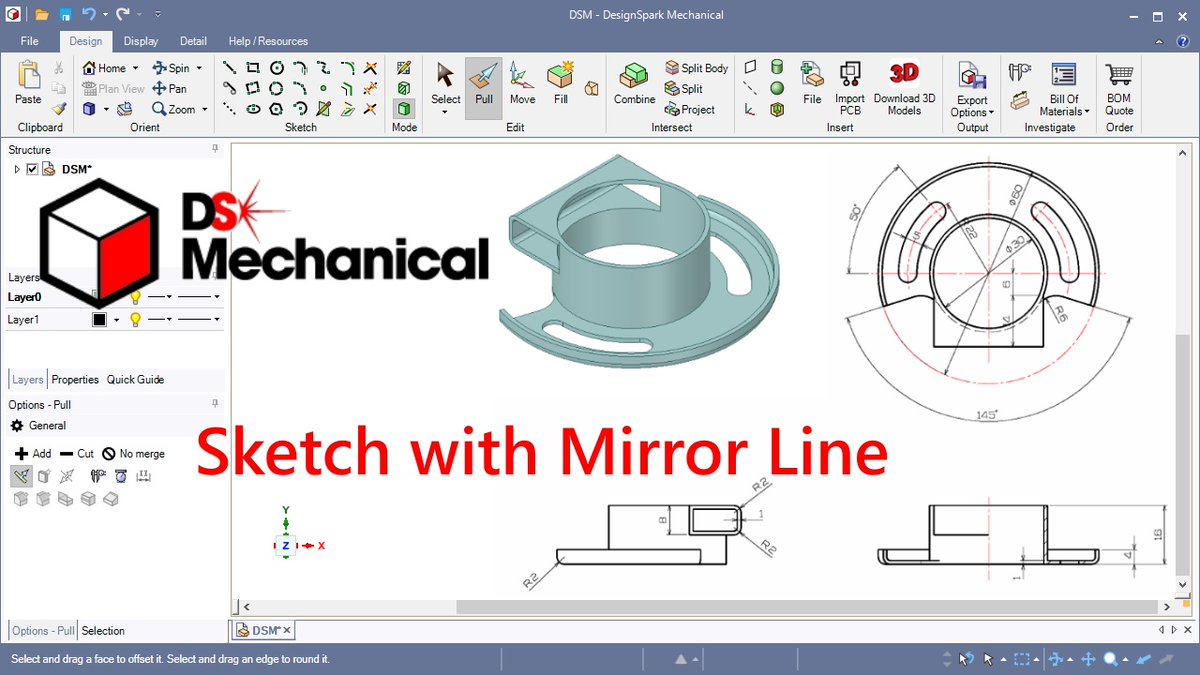Switch to the Detail ribbon tab
The height and width of the screenshot is (675, 1200).
(193, 41)
